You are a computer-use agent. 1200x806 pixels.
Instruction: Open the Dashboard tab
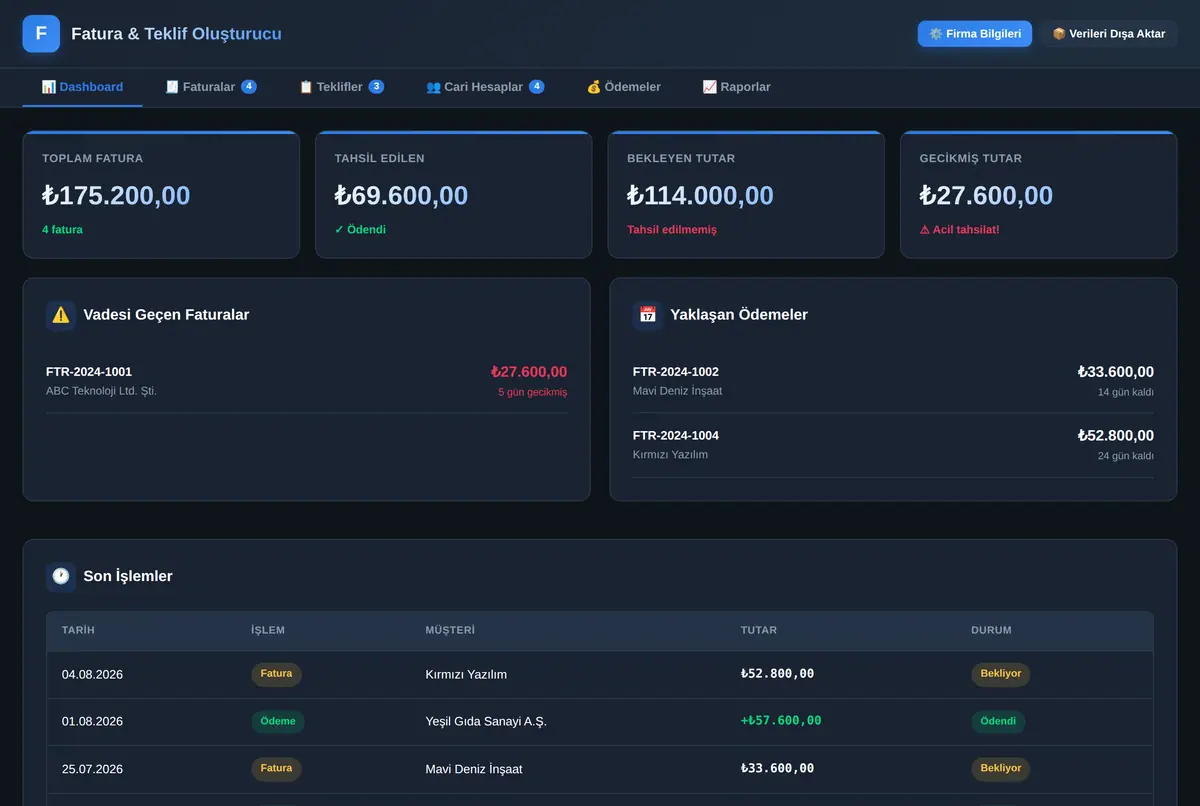[82, 87]
